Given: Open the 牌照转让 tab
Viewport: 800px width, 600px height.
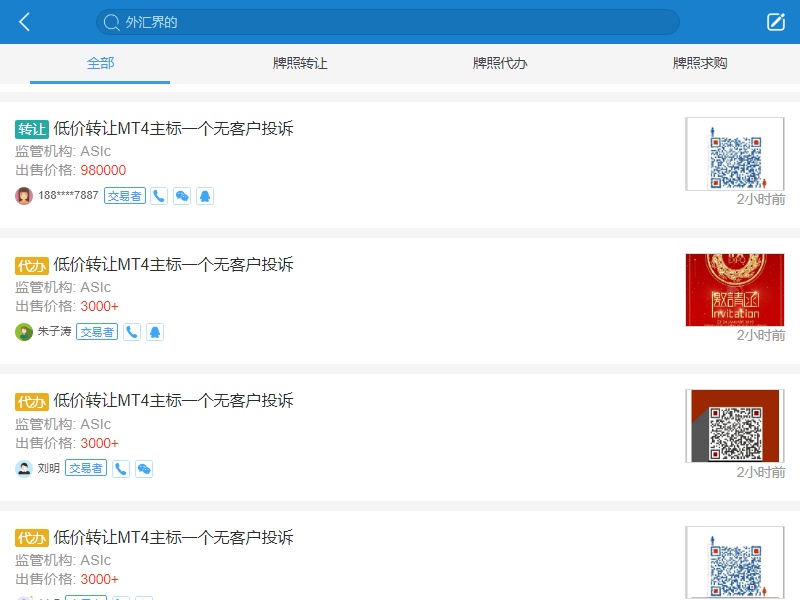Looking at the screenshot, I should [300, 63].
